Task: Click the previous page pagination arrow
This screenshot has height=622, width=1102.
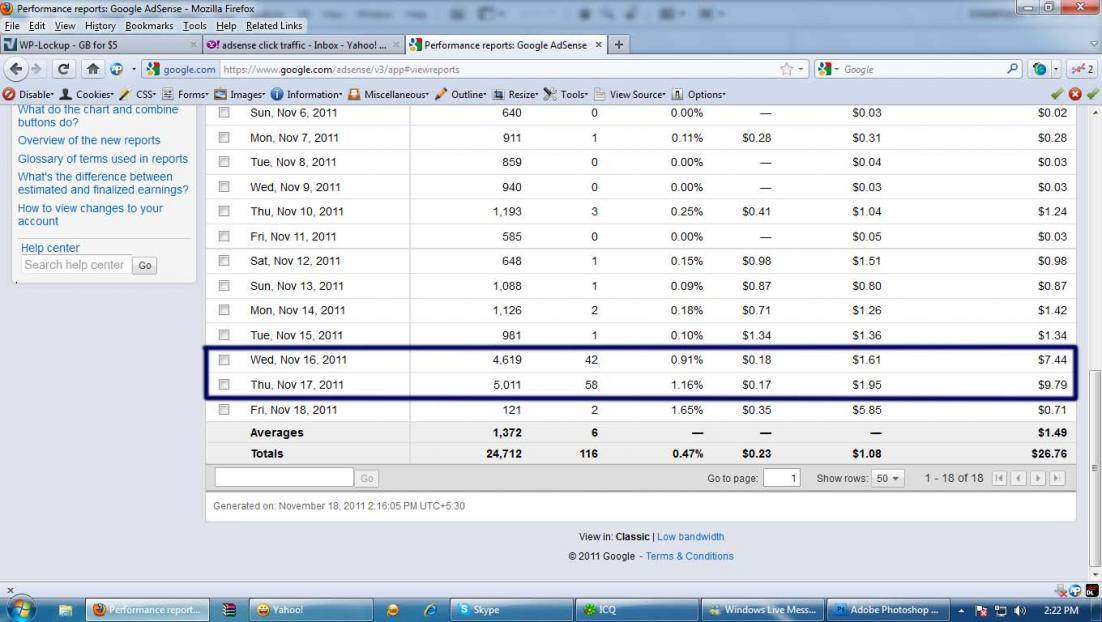Action: pyautogui.click(x=1018, y=478)
